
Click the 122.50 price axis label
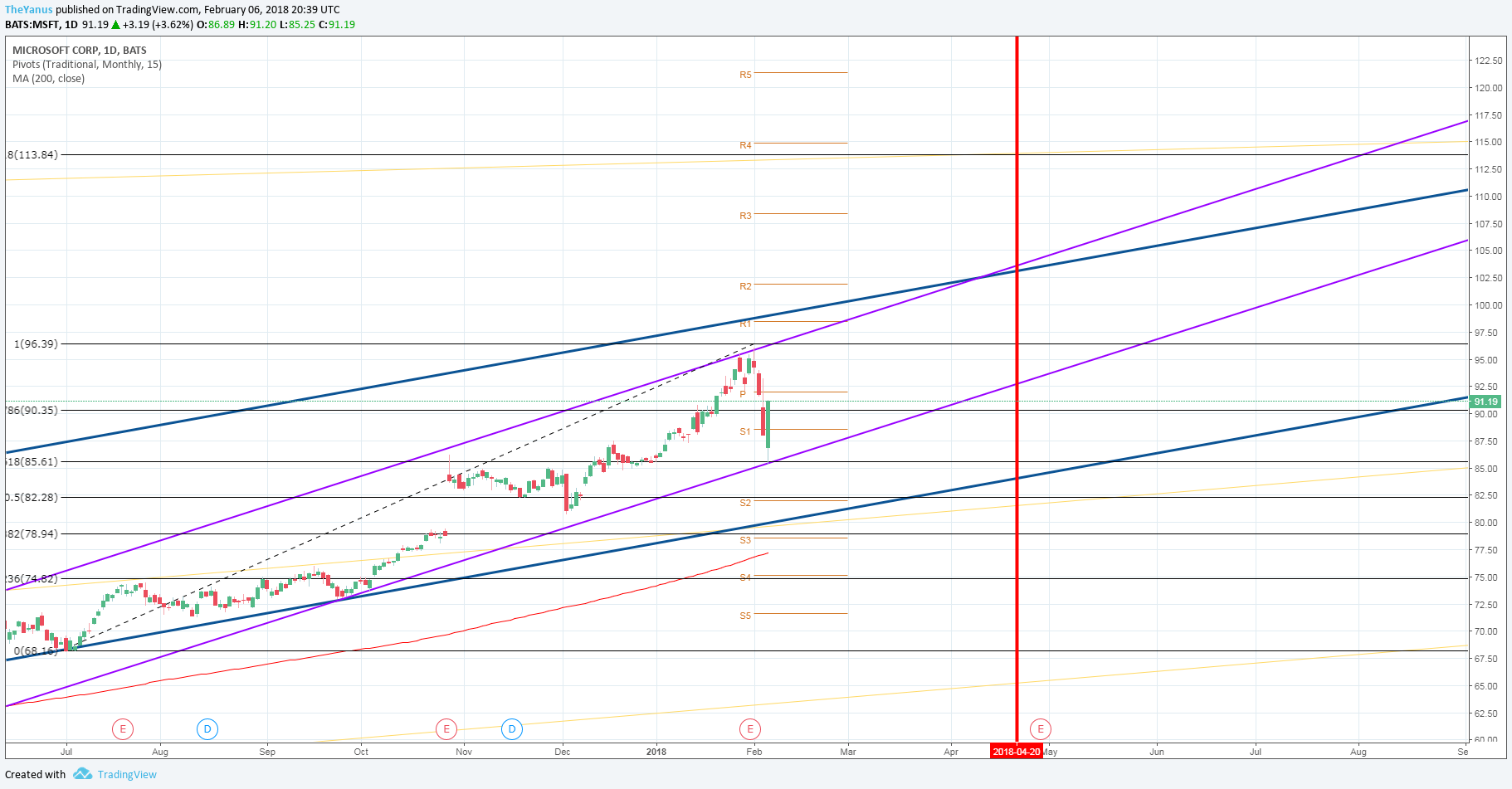click(1488, 61)
